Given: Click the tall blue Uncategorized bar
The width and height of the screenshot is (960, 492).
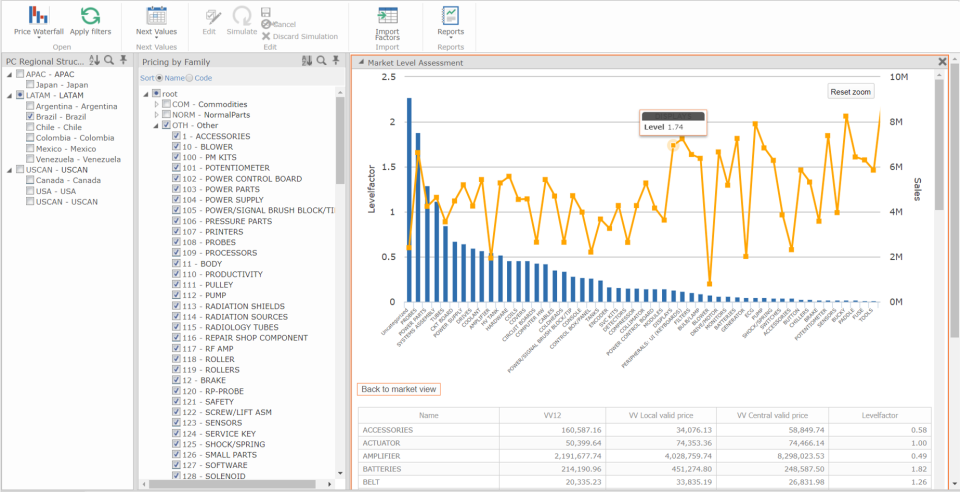Looking at the screenshot, I should click(x=409, y=200).
